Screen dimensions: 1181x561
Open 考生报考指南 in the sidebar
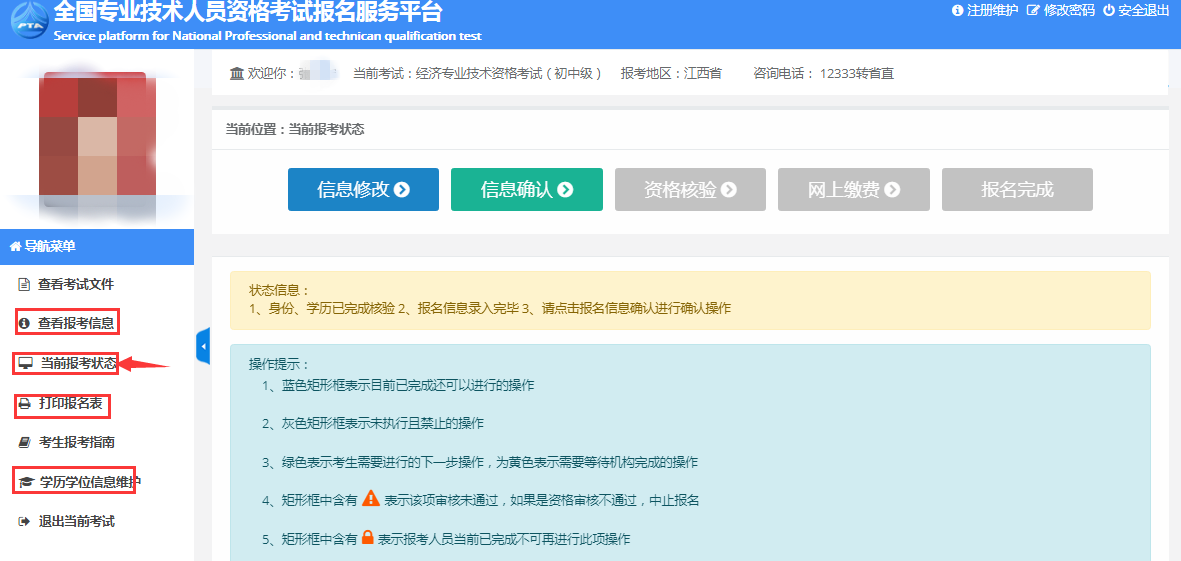coord(76,442)
